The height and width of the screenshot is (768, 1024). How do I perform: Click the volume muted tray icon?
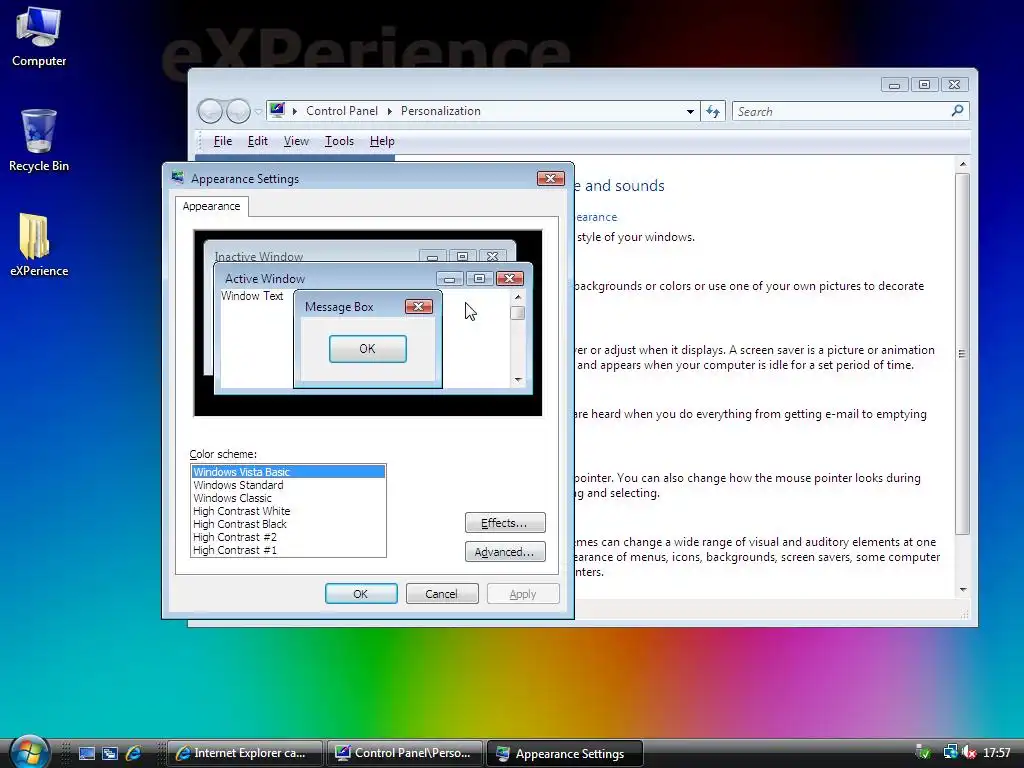(x=969, y=752)
